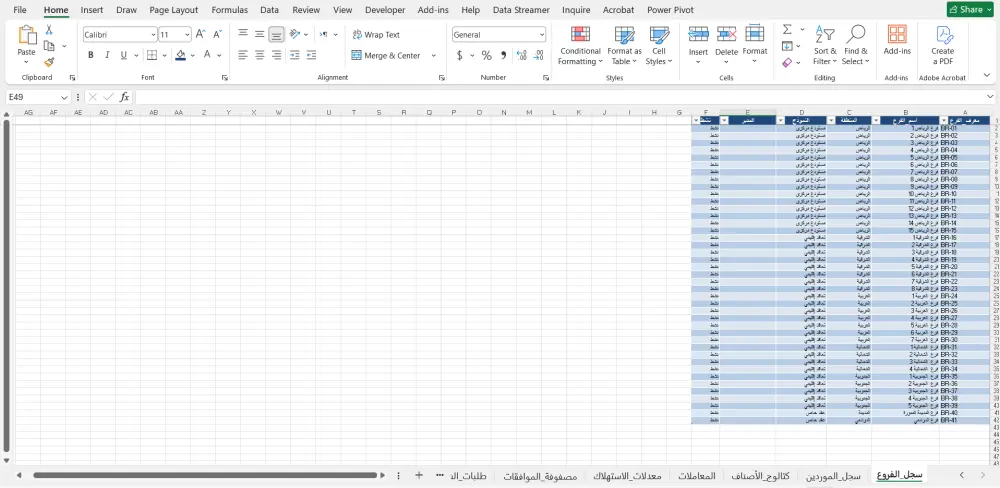The height and width of the screenshot is (488, 1000).
Task: Click the Format cells button
Action: 755,45
